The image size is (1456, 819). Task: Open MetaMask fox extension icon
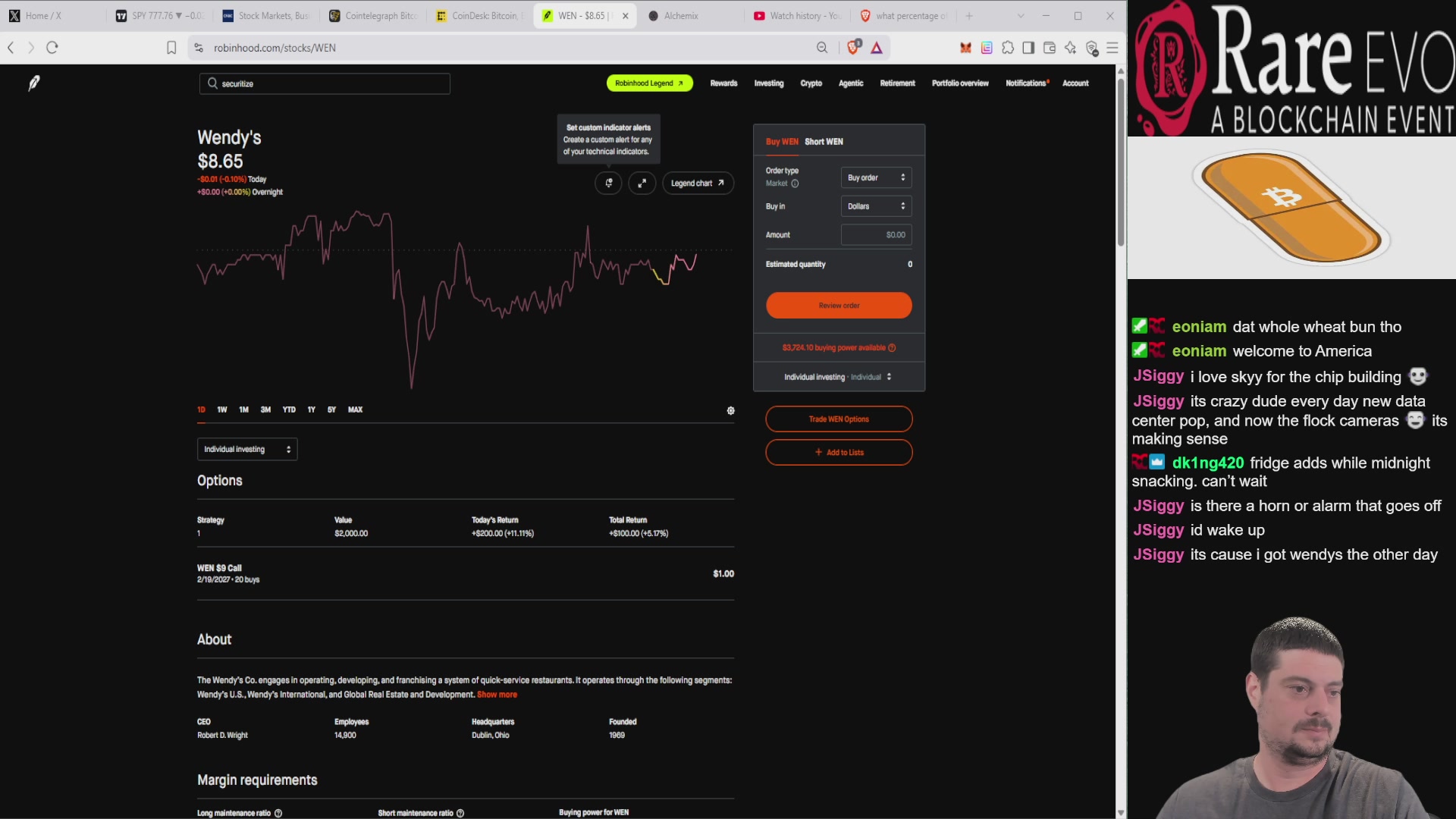coord(965,48)
